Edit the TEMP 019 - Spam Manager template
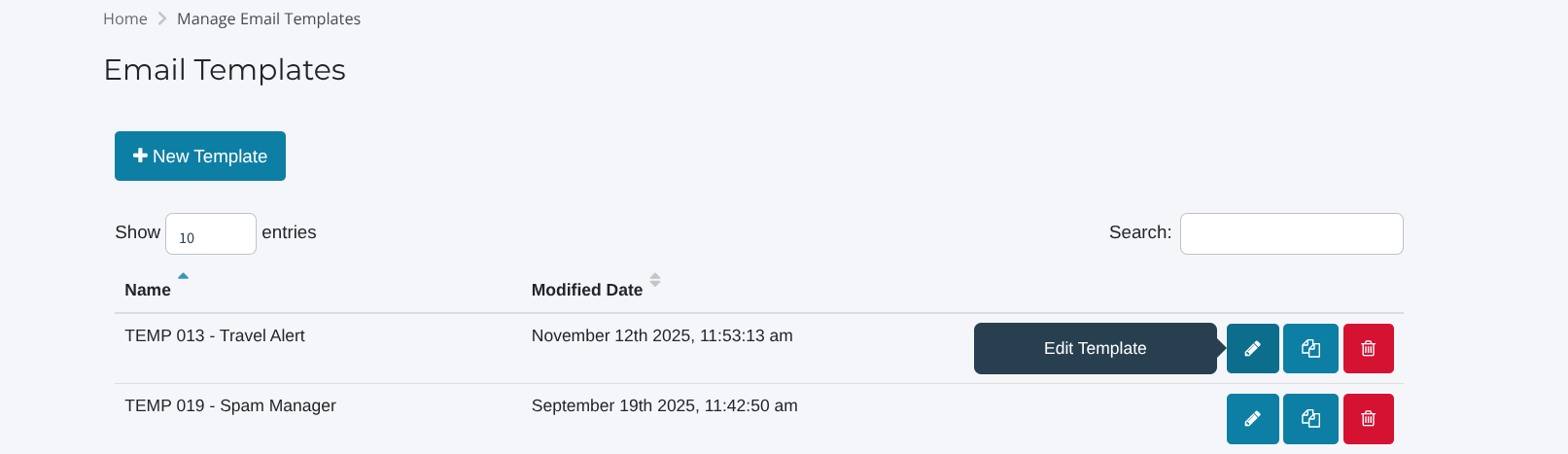Screen dimensions: 1568x454 [1252, 418]
